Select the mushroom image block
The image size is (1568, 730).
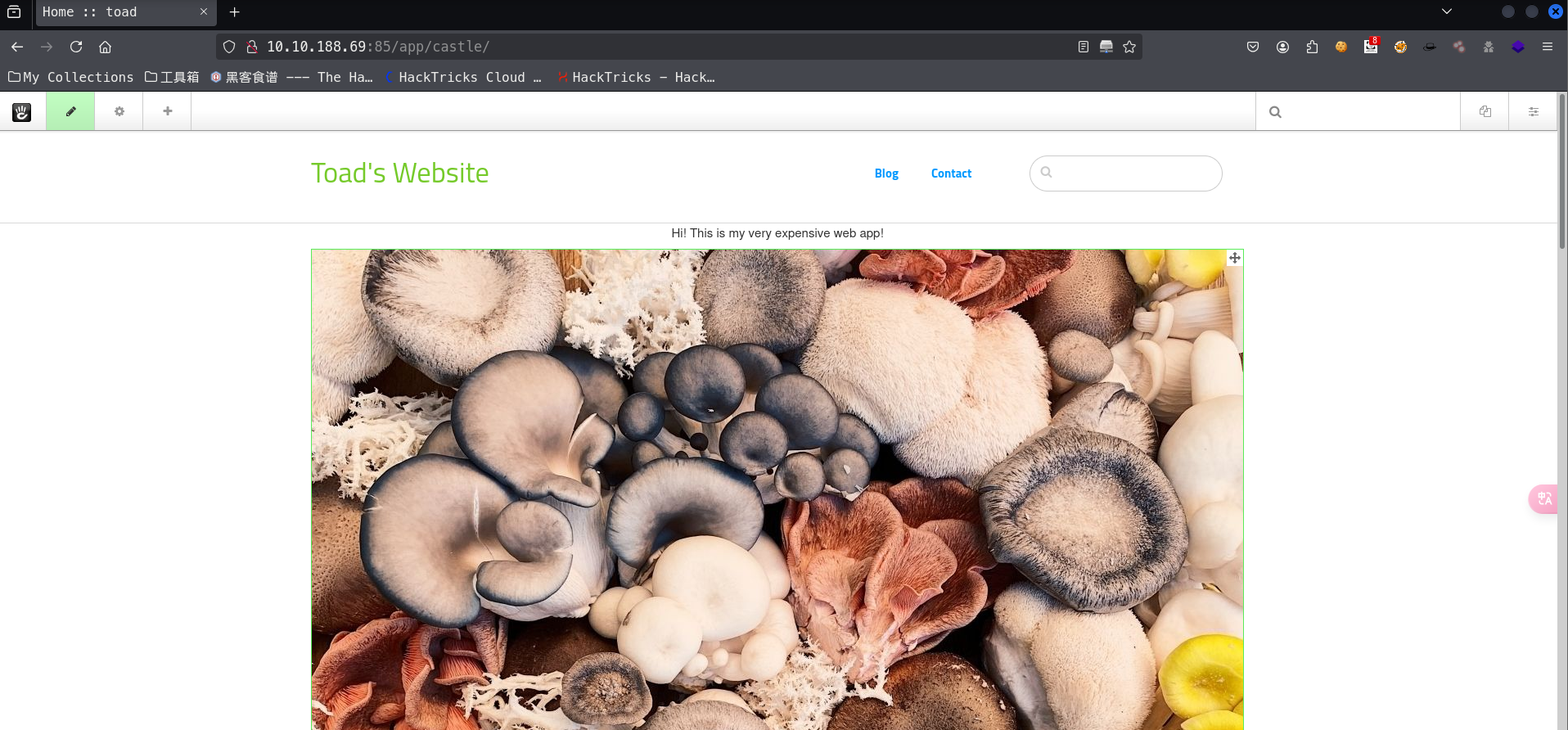click(777, 489)
